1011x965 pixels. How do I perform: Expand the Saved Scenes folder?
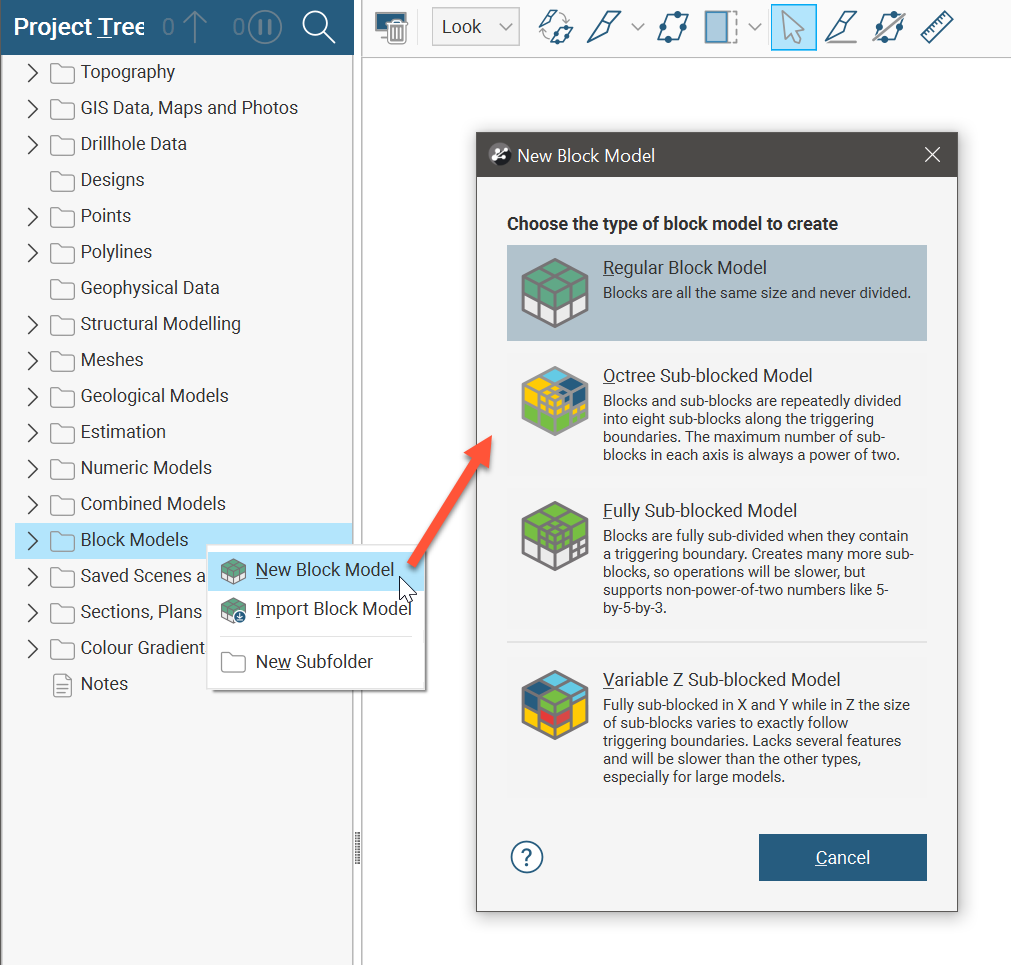(x=33, y=577)
